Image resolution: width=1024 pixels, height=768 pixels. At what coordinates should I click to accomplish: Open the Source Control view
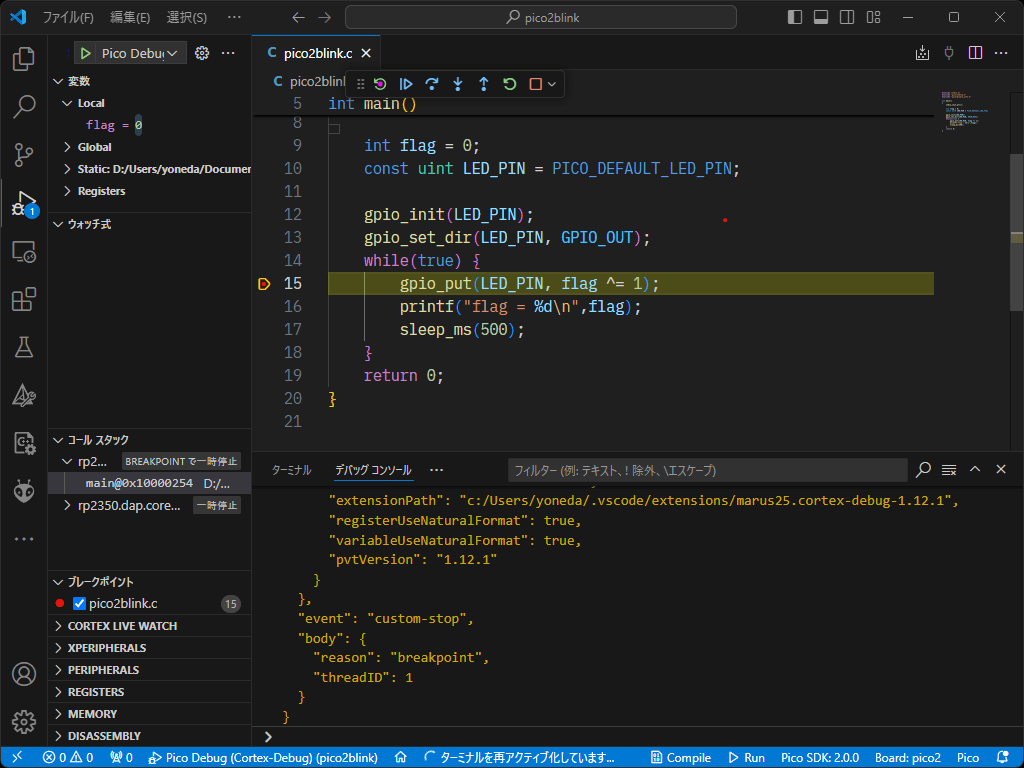[24, 155]
